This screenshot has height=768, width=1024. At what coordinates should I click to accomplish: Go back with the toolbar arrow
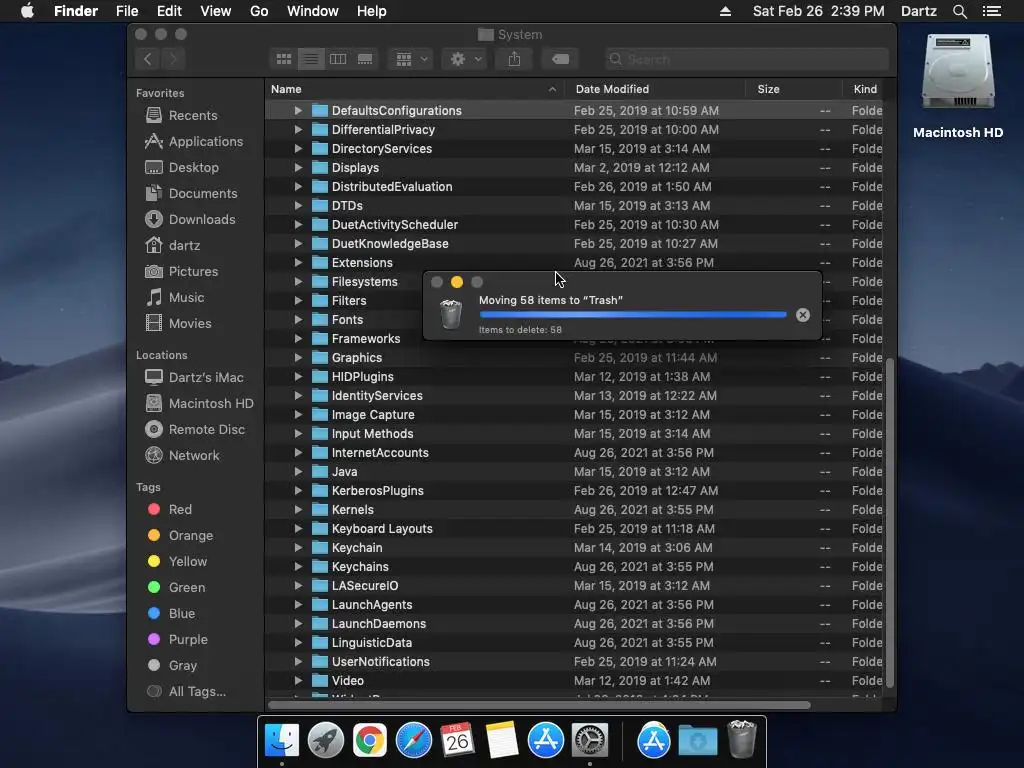point(148,59)
